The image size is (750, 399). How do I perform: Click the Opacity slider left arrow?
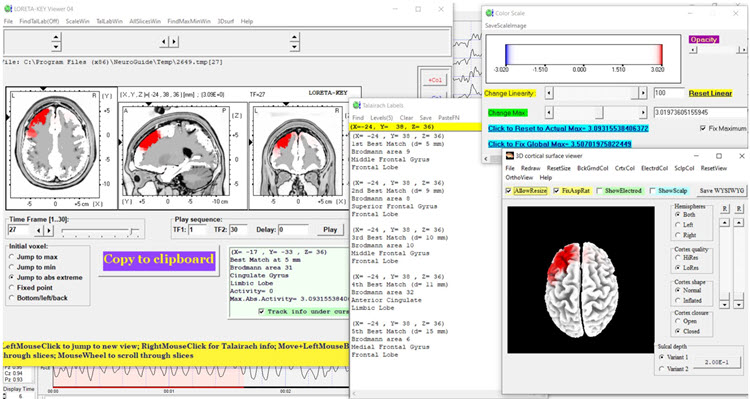[693, 49]
